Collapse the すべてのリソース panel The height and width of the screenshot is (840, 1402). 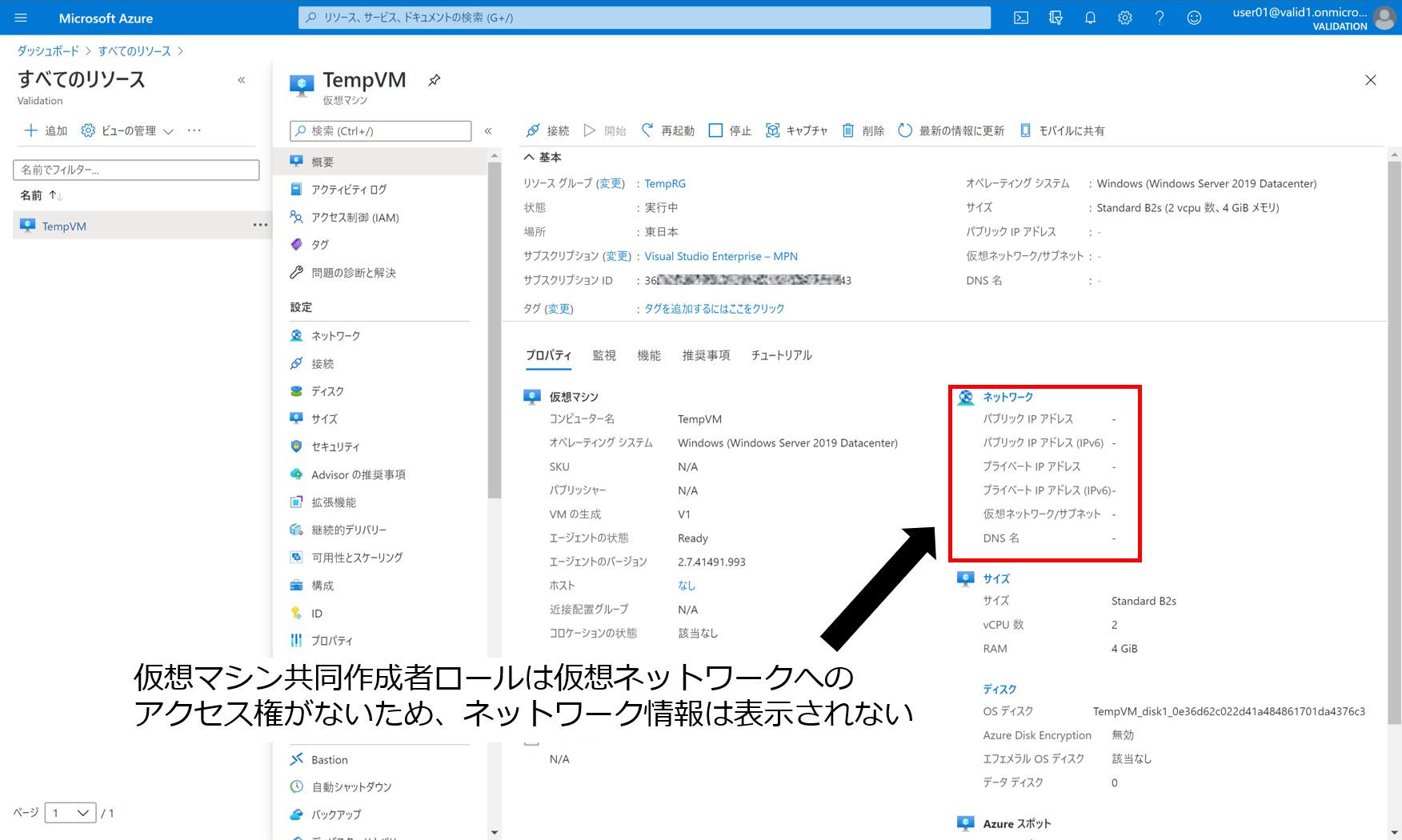(x=242, y=80)
